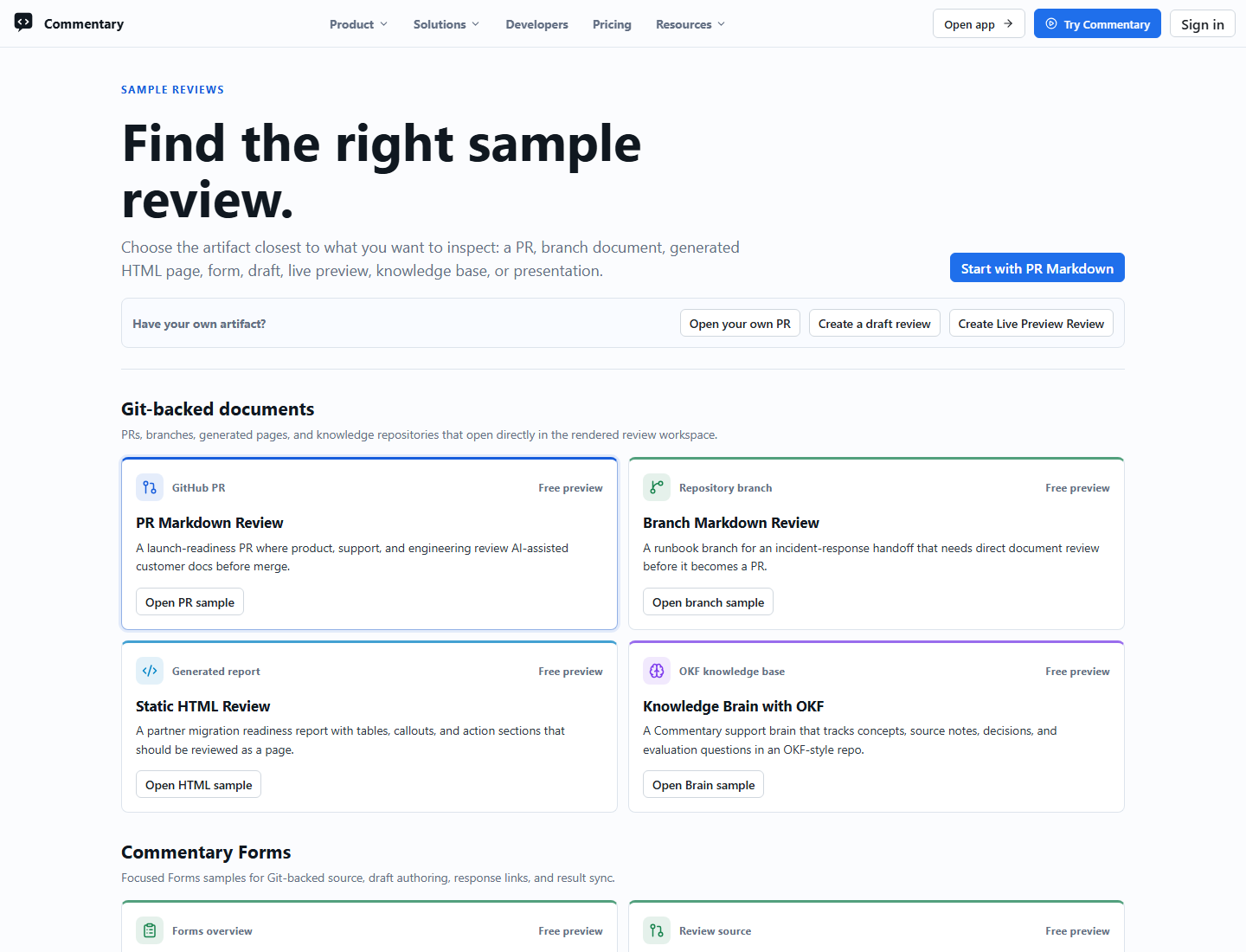This screenshot has height=952, width=1246.
Task: Click the Review source label
Action: pos(715,930)
